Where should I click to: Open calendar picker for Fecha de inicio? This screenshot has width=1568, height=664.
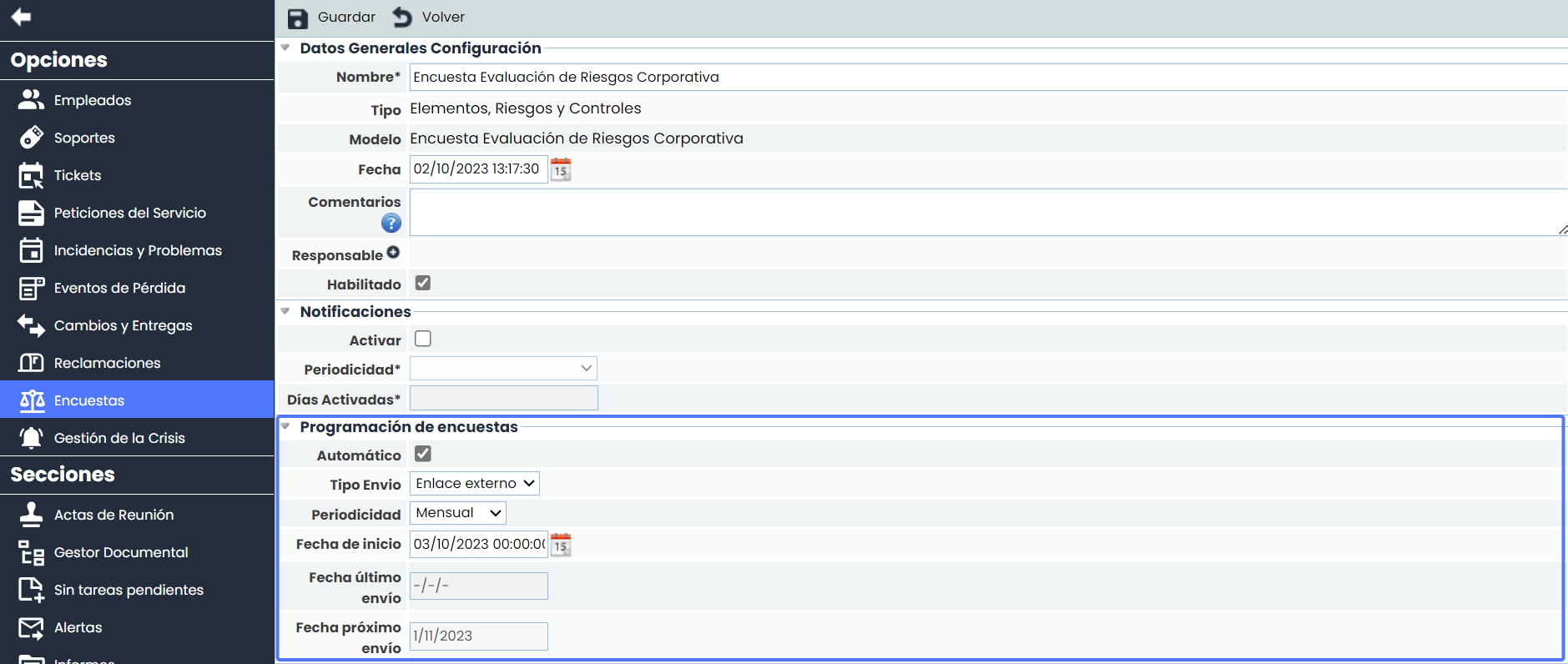pyautogui.click(x=561, y=545)
